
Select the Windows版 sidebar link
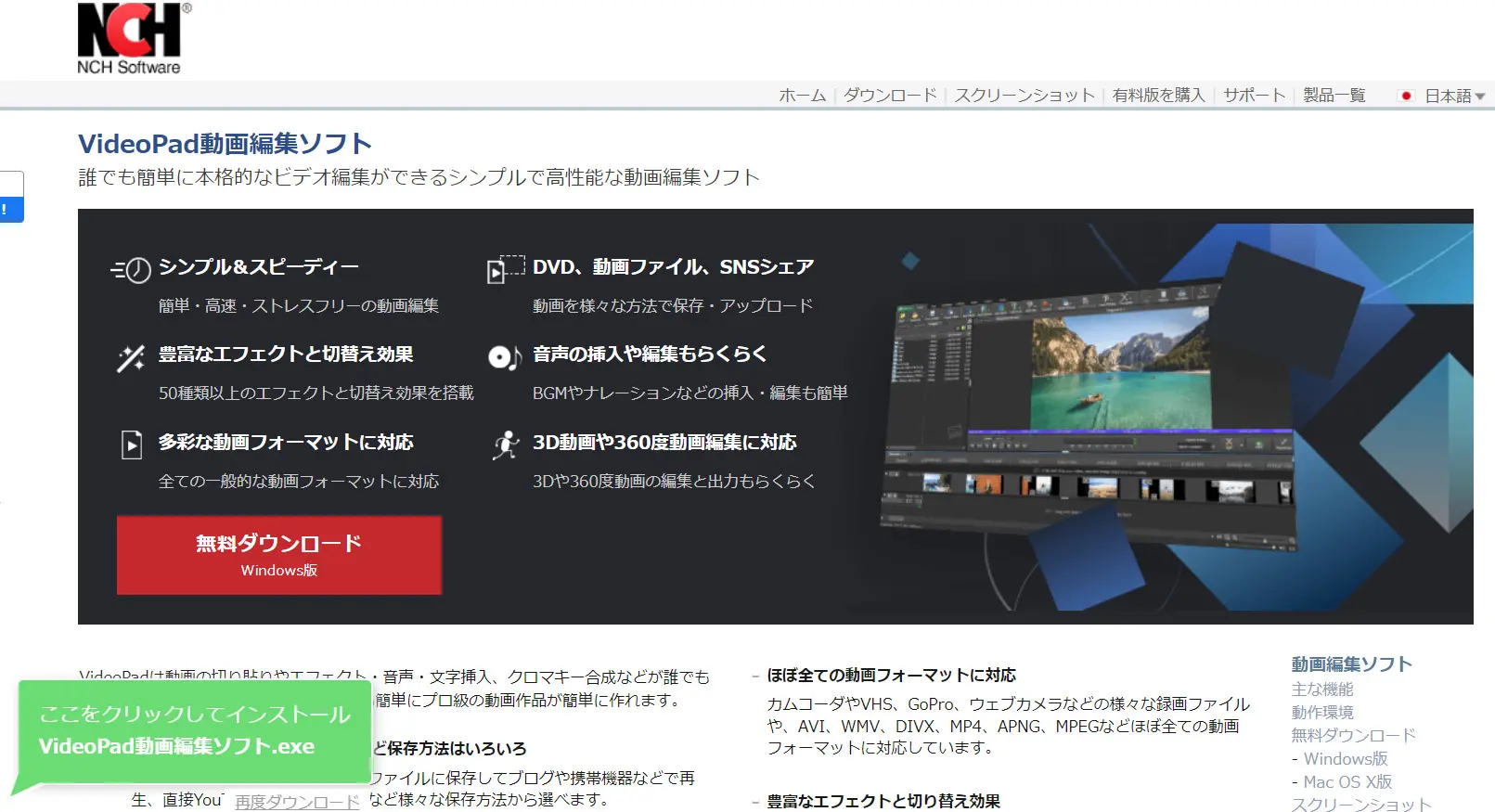click(x=1346, y=759)
